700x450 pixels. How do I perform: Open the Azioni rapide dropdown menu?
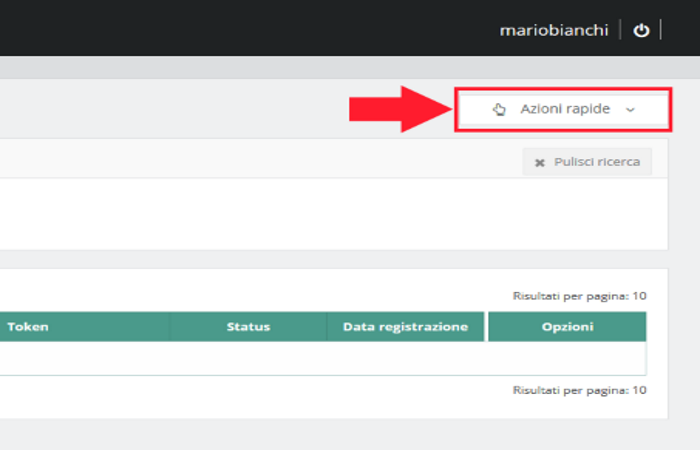tap(564, 109)
